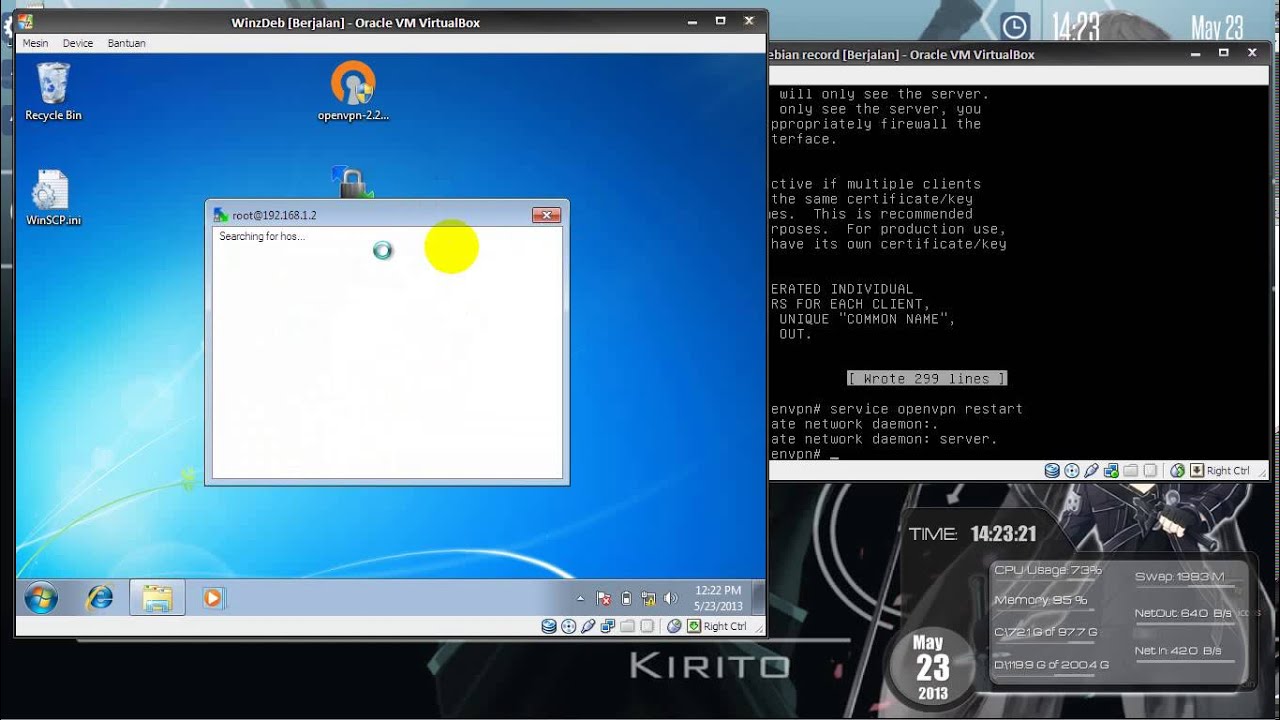Click green host key arrow in WinzDeb status bar
This screenshot has width=1280, height=720.
693,626
